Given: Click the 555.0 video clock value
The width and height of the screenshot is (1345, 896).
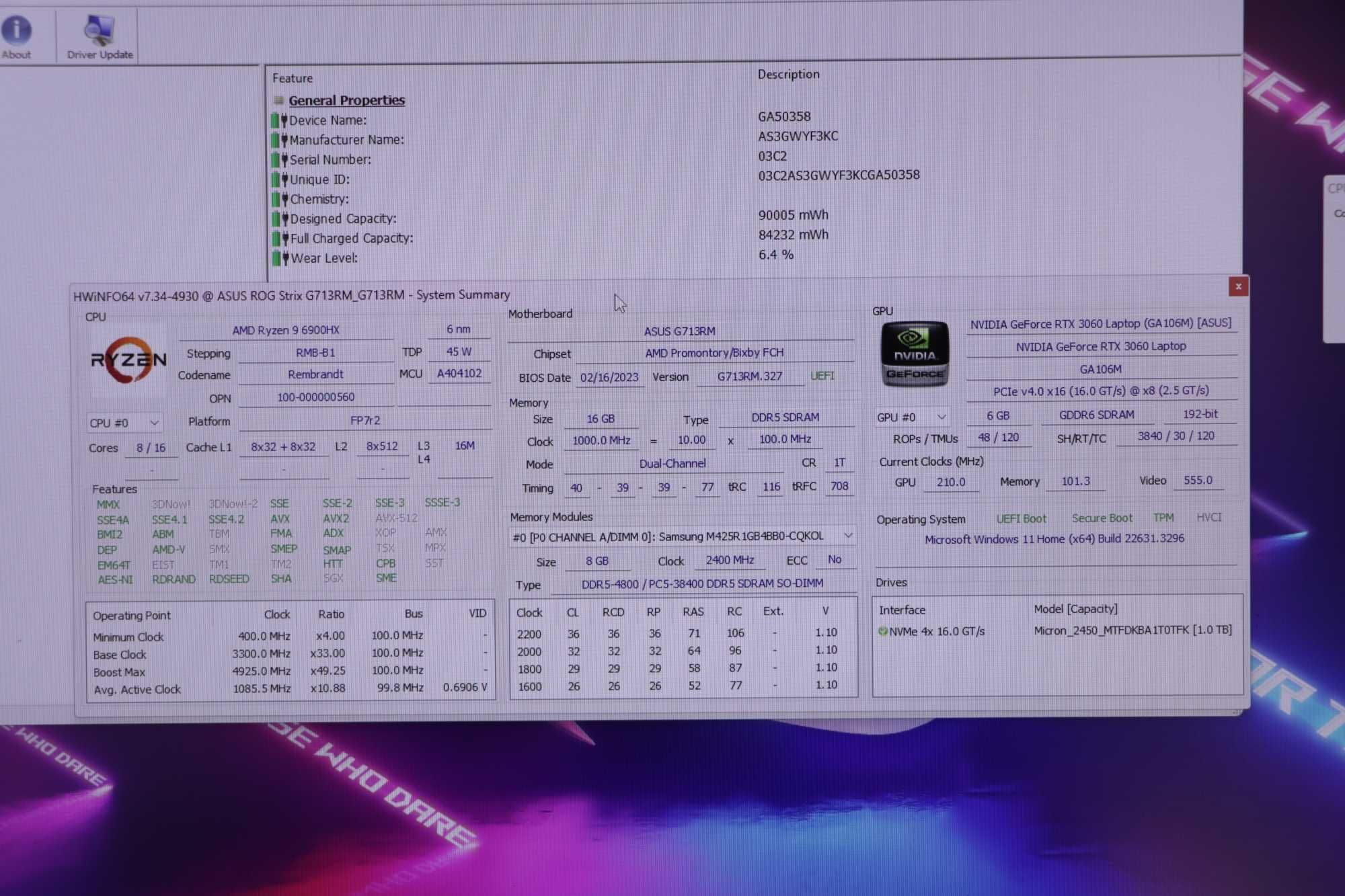Looking at the screenshot, I should coord(1198,481).
